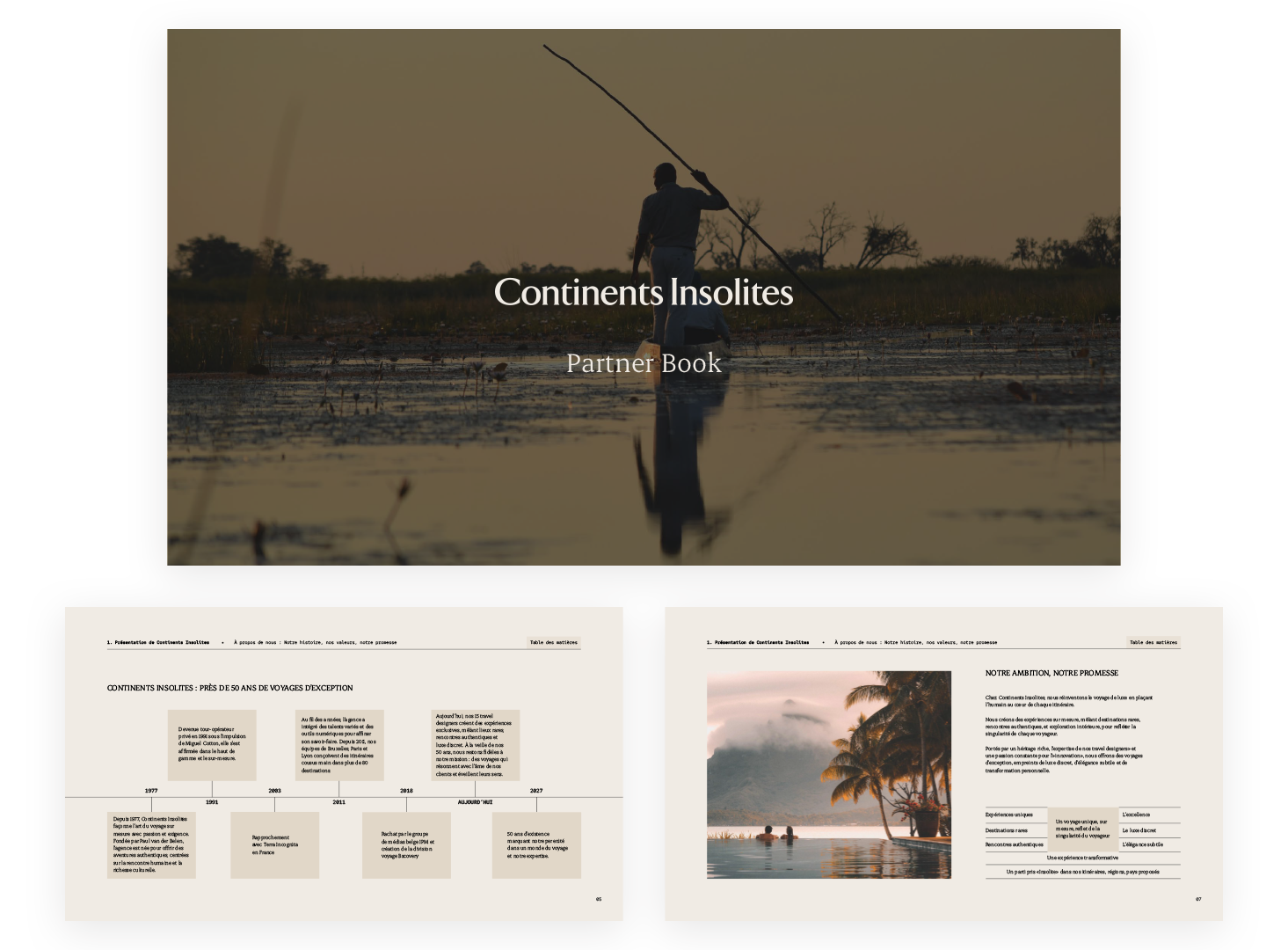Viewport: 1288px width, 950px height.
Task: Select the 2003 timeline marker
Action: point(274,791)
